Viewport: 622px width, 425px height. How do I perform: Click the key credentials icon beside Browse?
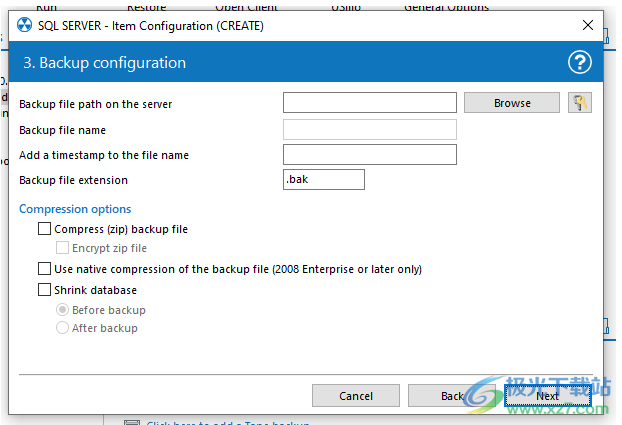coord(580,103)
